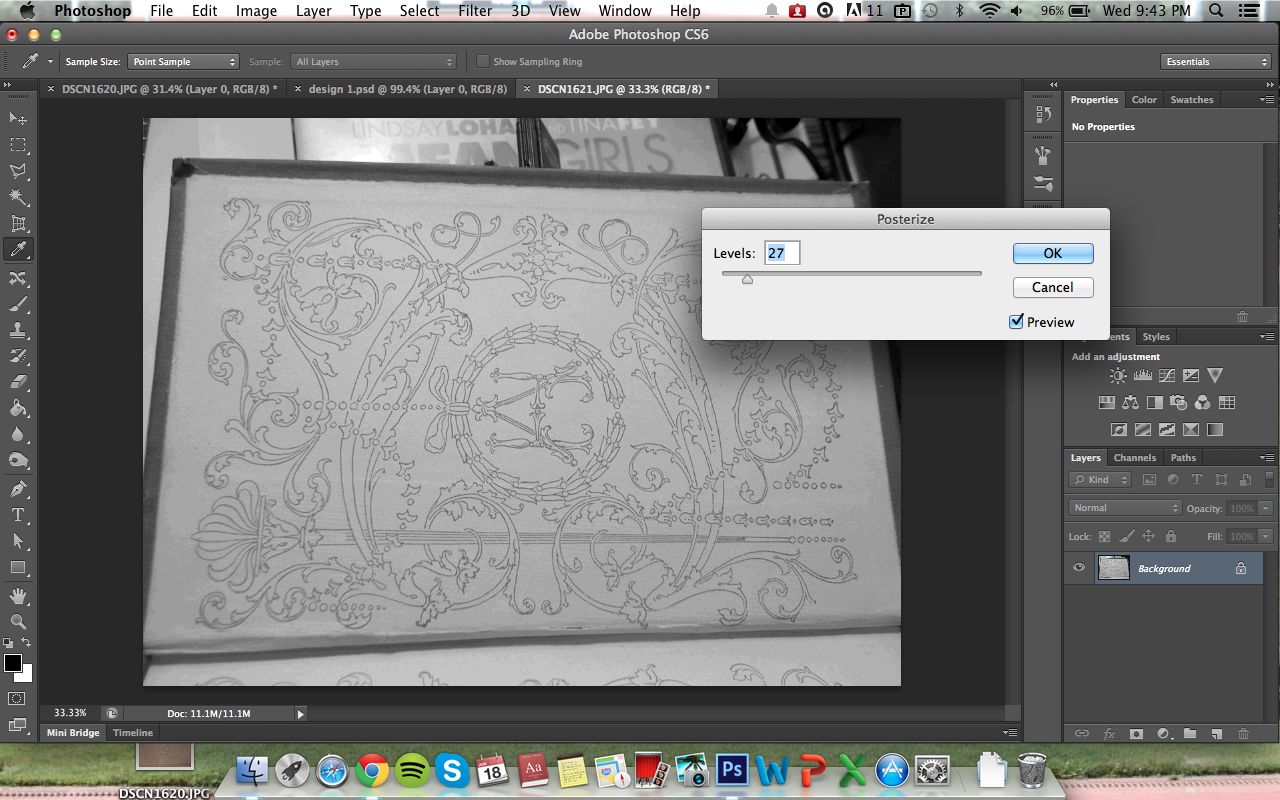Open the Sample Size dropdown

click(x=183, y=62)
